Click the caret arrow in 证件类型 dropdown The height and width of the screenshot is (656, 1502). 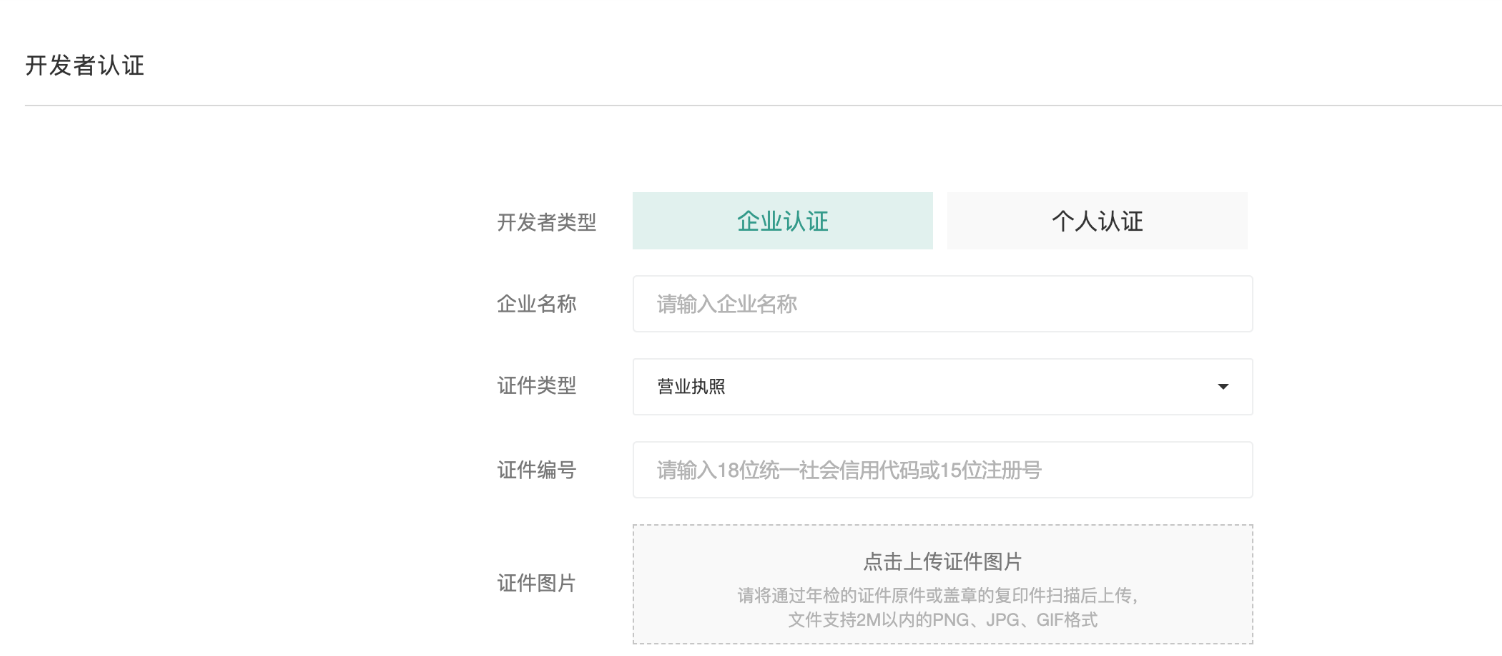(x=1222, y=387)
